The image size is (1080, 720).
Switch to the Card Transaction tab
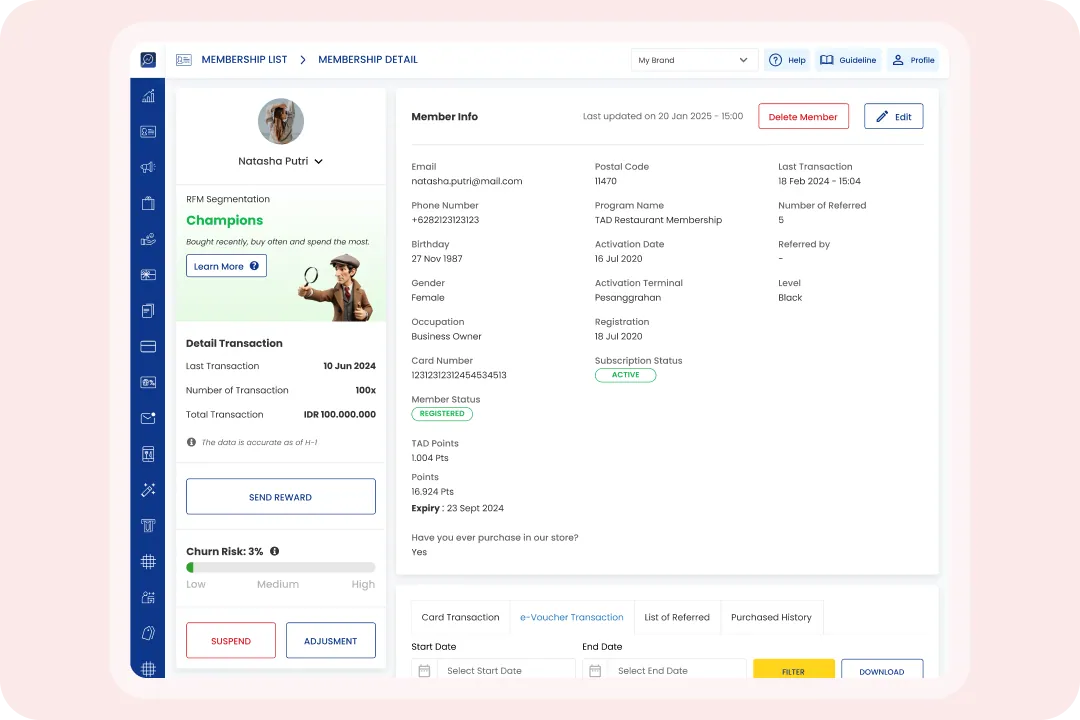point(460,617)
